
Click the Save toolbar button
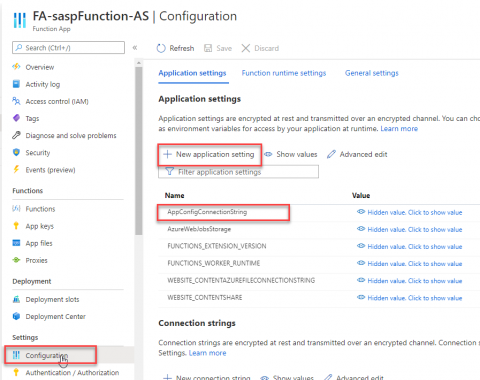[218, 48]
